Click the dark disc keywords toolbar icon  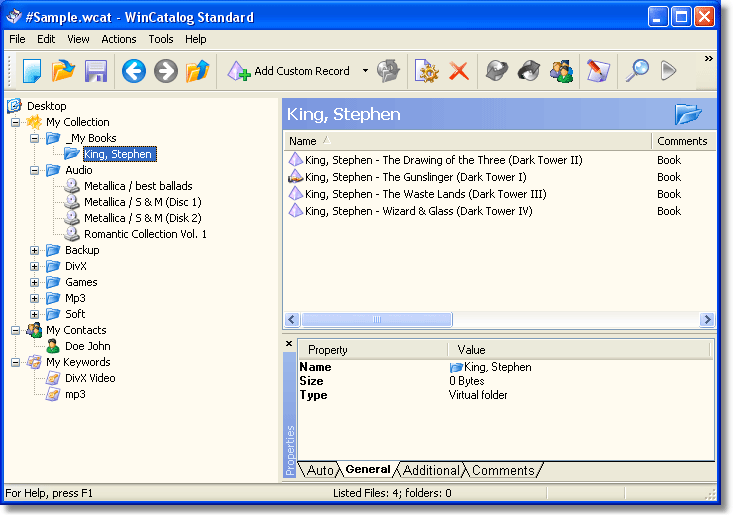pos(529,71)
